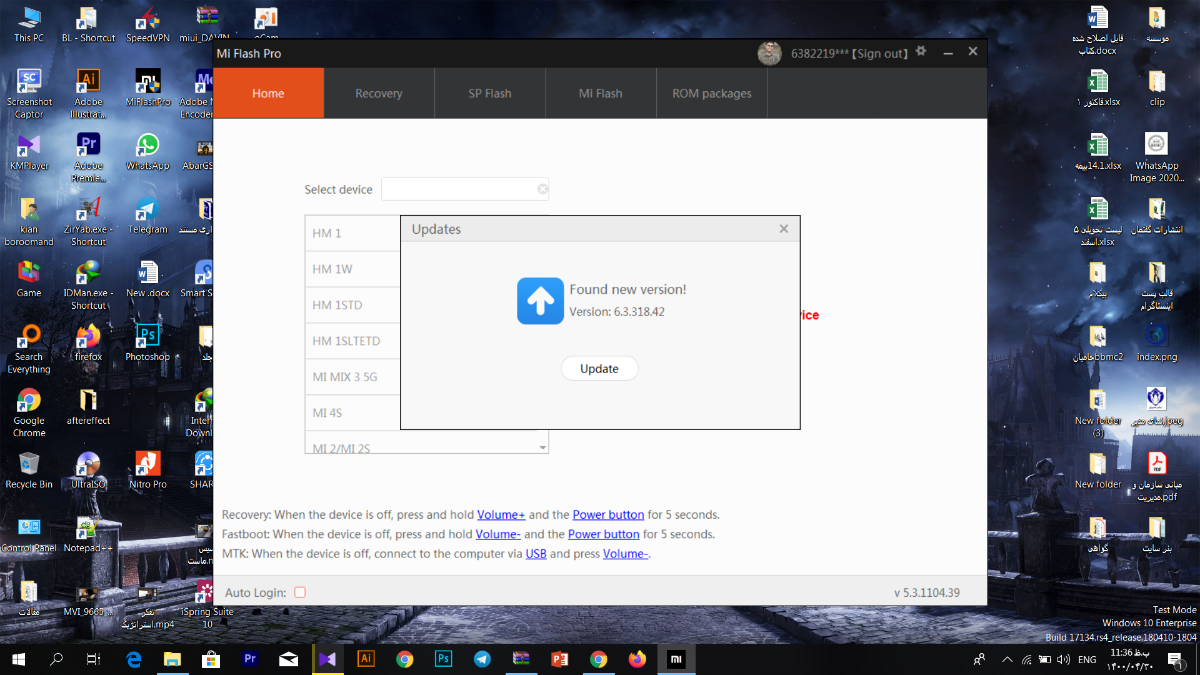Launch UltraISO desktop shortcut

click(x=88, y=470)
